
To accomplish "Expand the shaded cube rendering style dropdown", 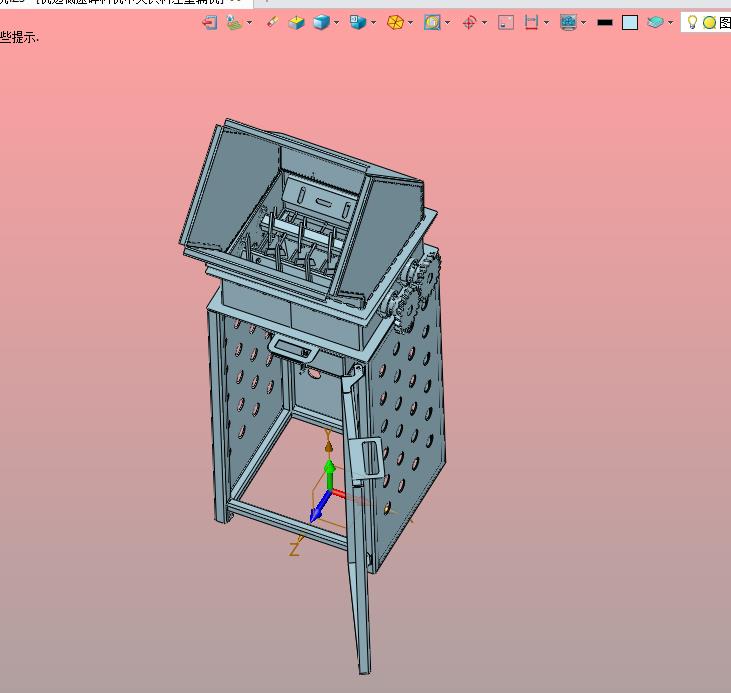I will [336, 22].
